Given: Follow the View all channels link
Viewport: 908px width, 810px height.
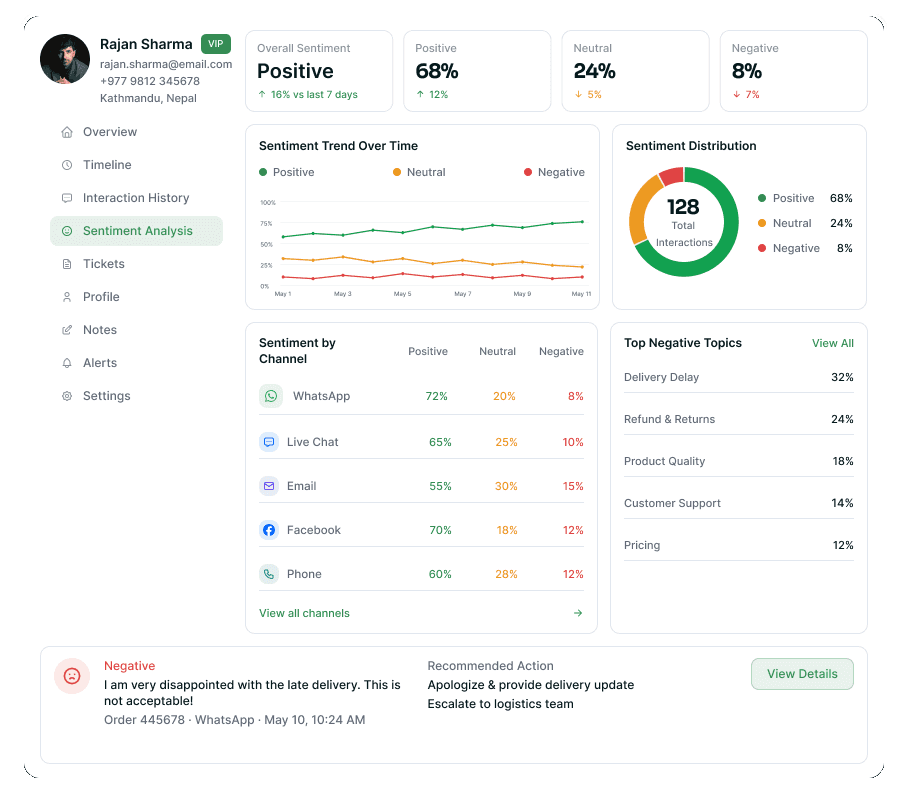Looking at the screenshot, I should (304, 613).
